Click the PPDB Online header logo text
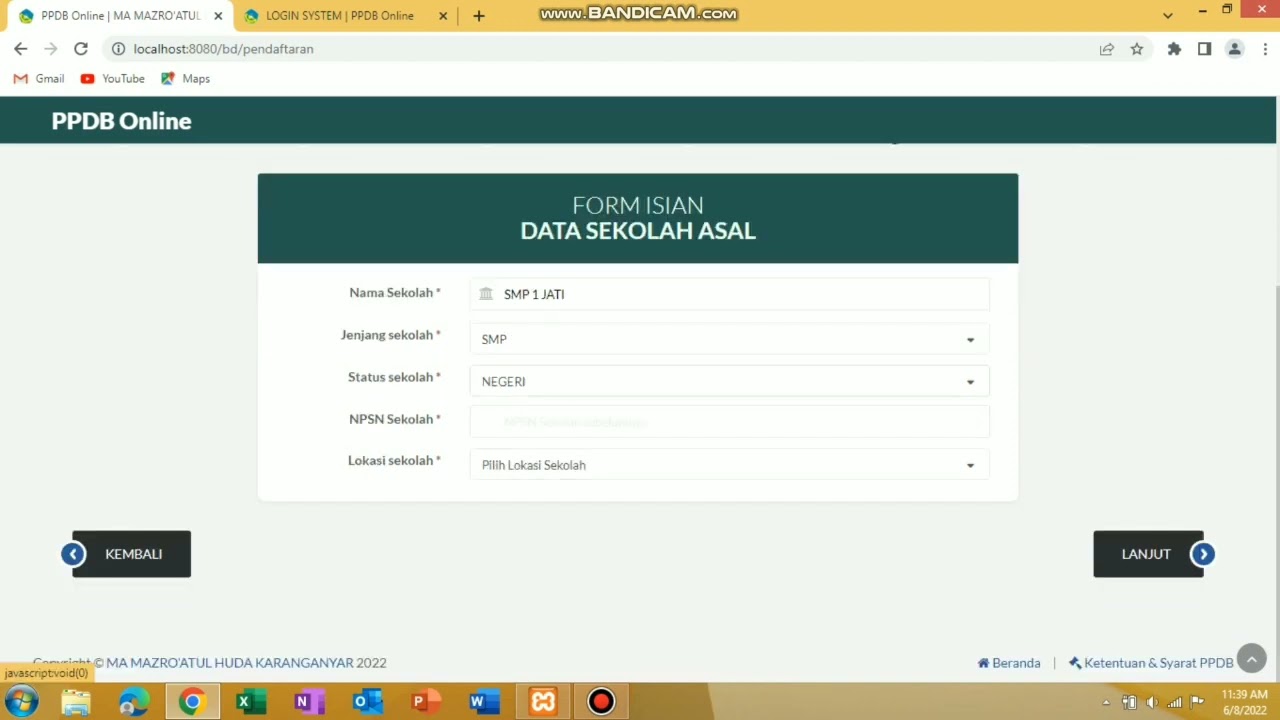Viewport: 1280px width, 720px height. pos(121,121)
